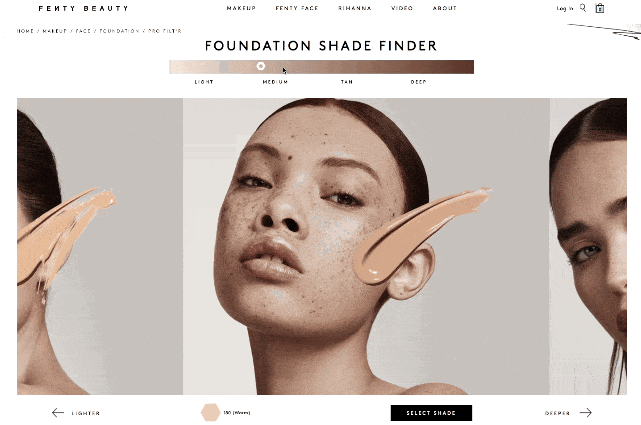The height and width of the screenshot is (425, 641).
Task: Open the Fenty Face menu
Action: (x=297, y=8)
